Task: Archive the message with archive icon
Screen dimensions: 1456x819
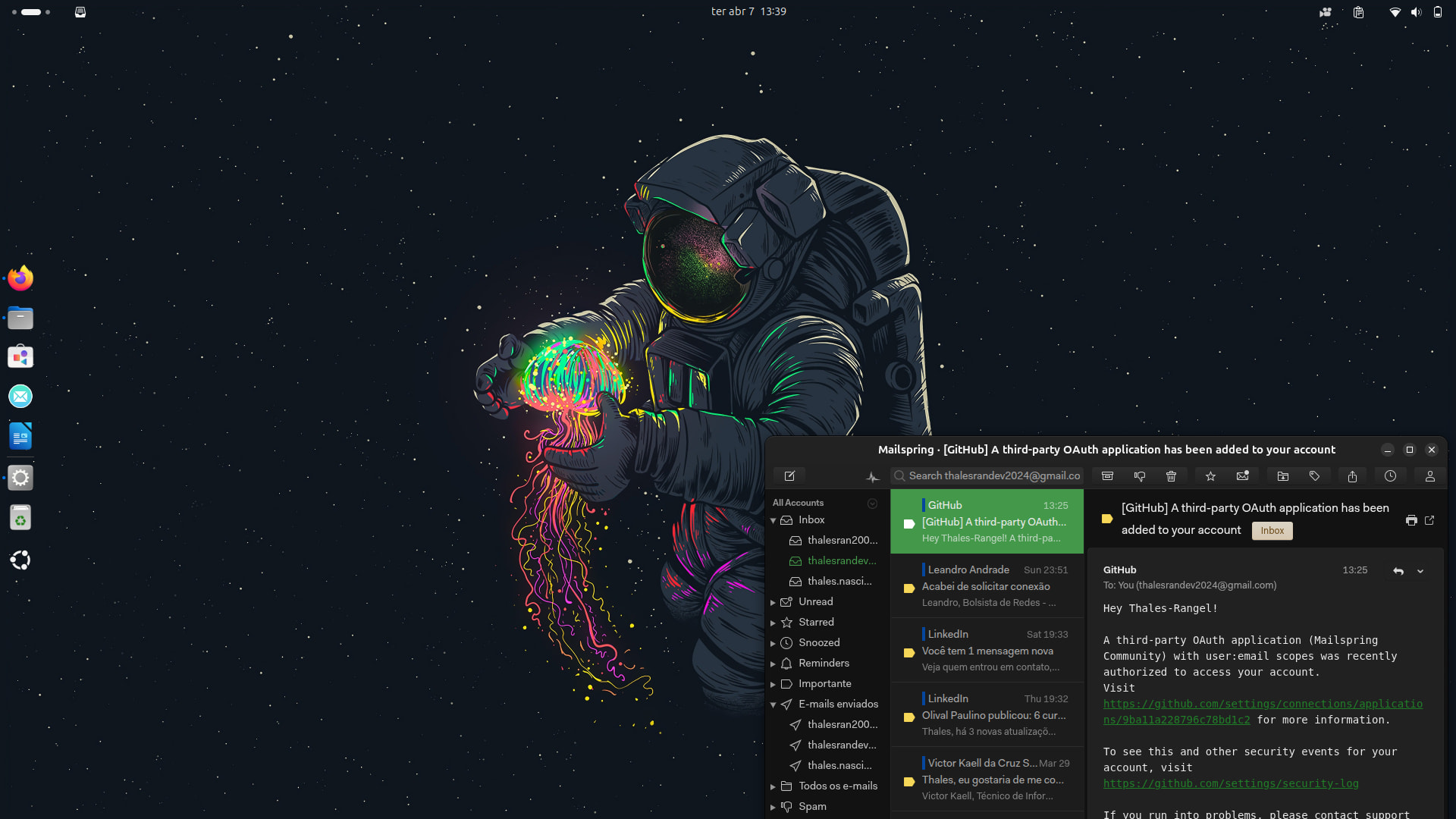Action: tap(1107, 476)
